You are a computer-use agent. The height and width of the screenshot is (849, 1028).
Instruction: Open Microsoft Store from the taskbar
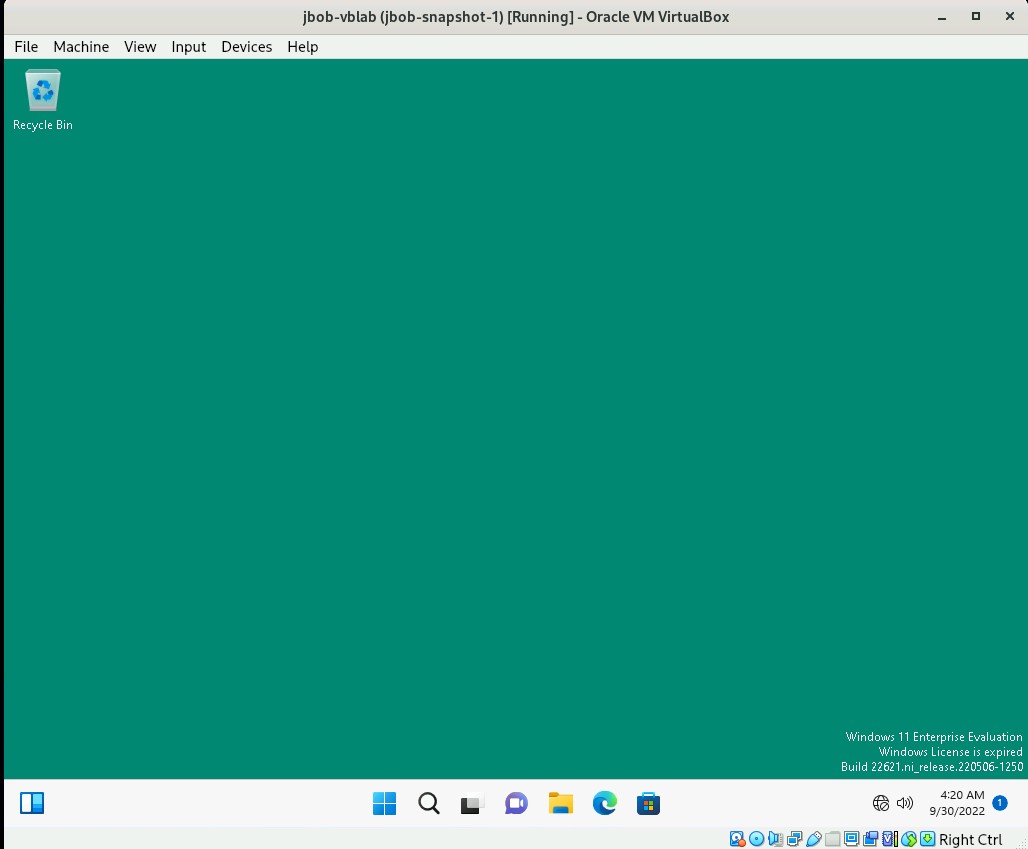tap(648, 803)
